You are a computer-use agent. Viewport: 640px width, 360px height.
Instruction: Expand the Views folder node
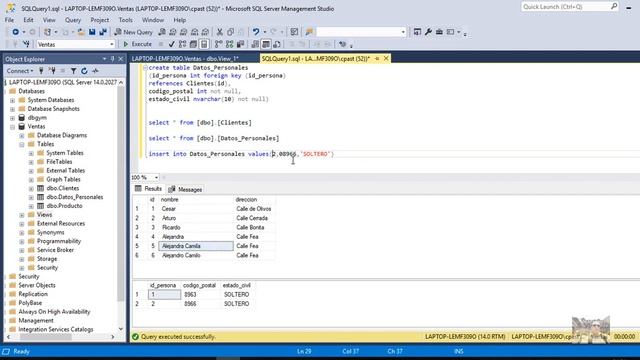(22, 215)
